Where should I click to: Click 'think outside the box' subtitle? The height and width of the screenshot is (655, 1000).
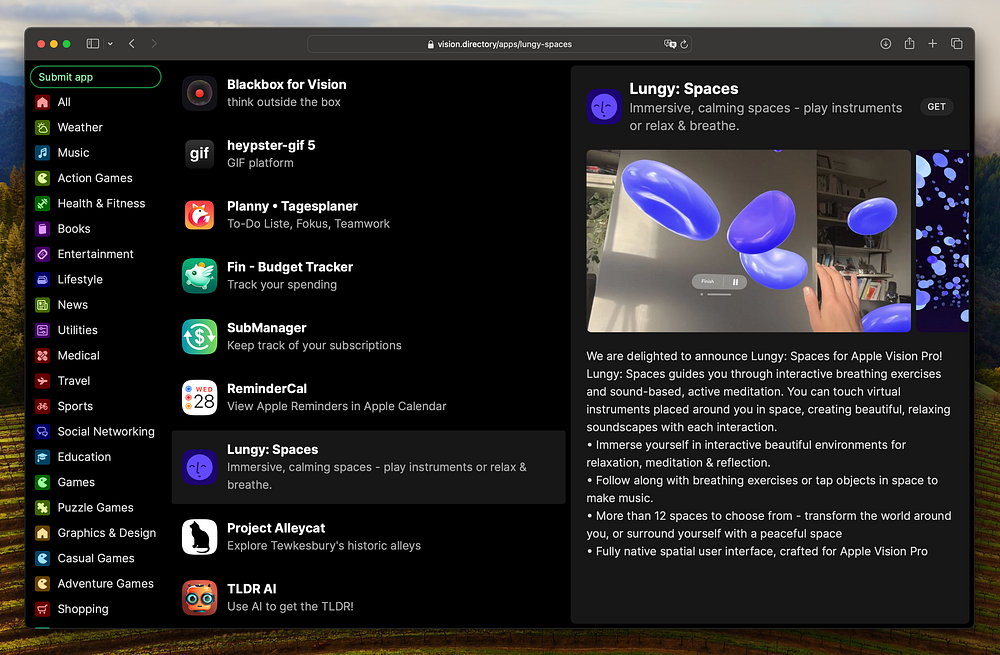[284, 102]
